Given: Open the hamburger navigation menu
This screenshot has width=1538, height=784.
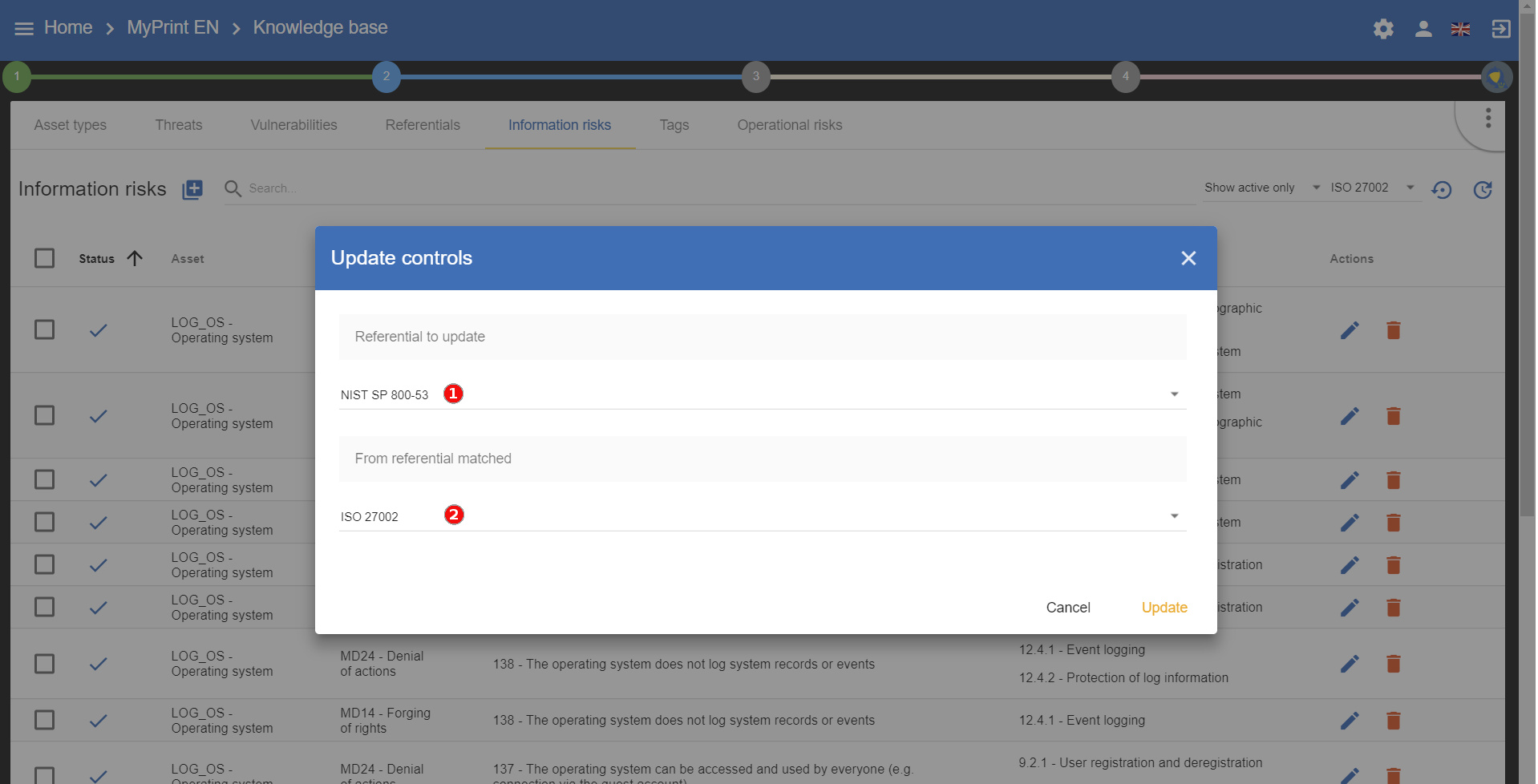Looking at the screenshot, I should point(24,29).
